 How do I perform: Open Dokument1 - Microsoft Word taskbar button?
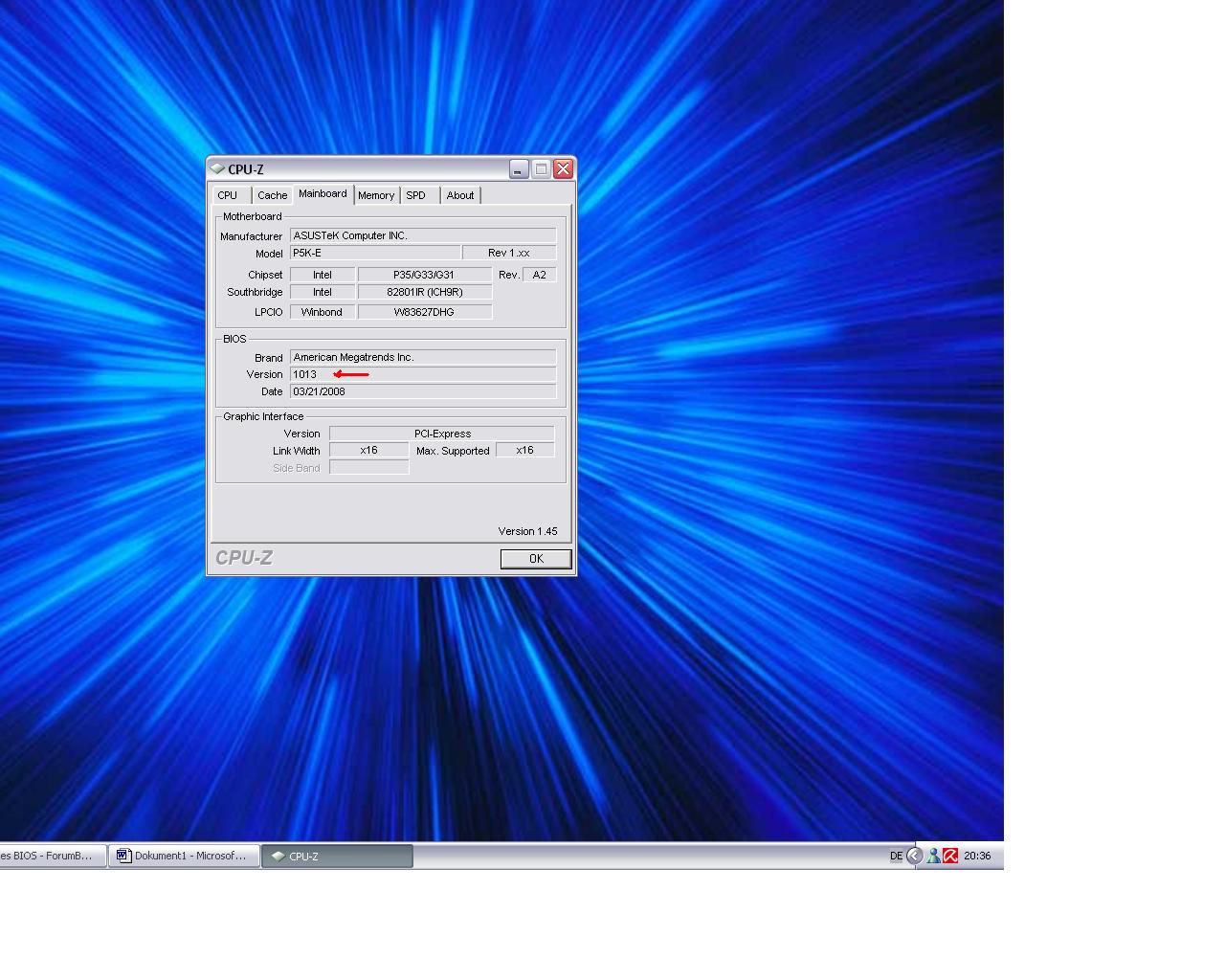tap(183, 857)
